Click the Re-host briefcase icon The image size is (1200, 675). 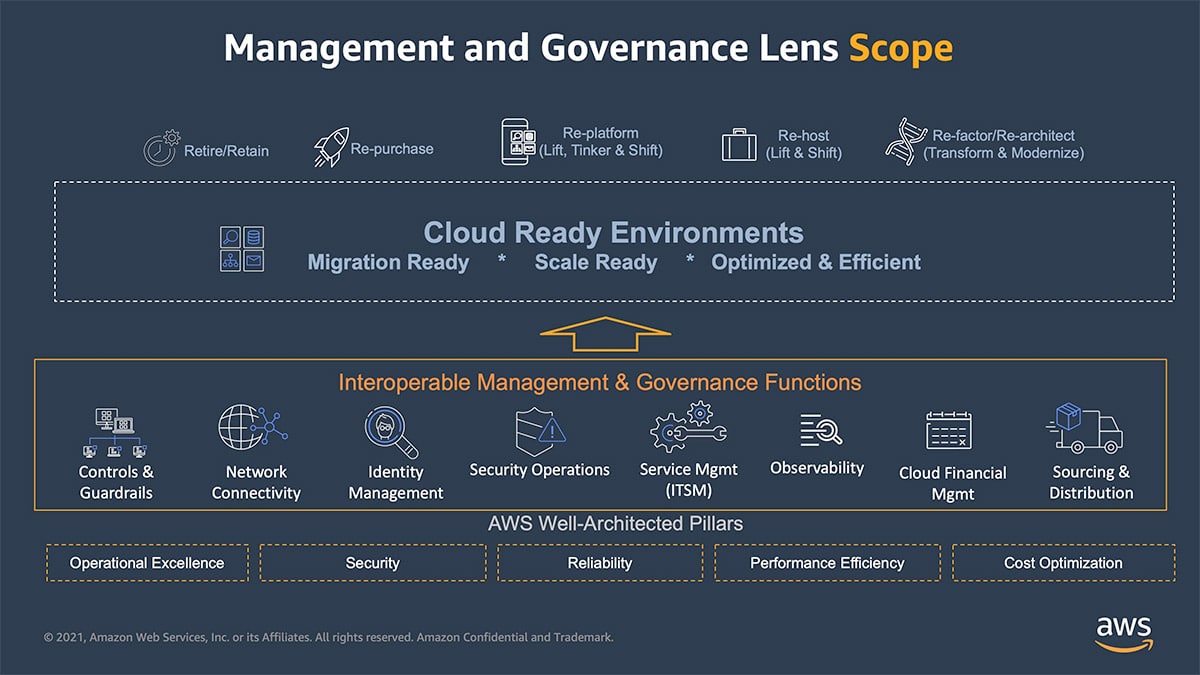coord(739,144)
